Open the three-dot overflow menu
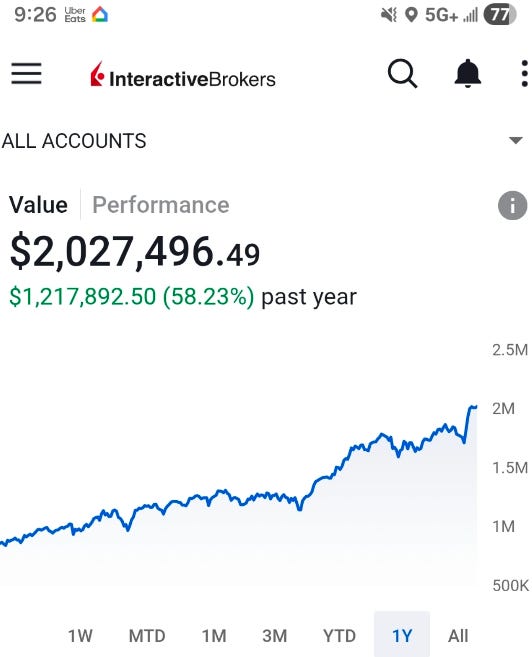532x657 pixels. (x=524, y=74)
